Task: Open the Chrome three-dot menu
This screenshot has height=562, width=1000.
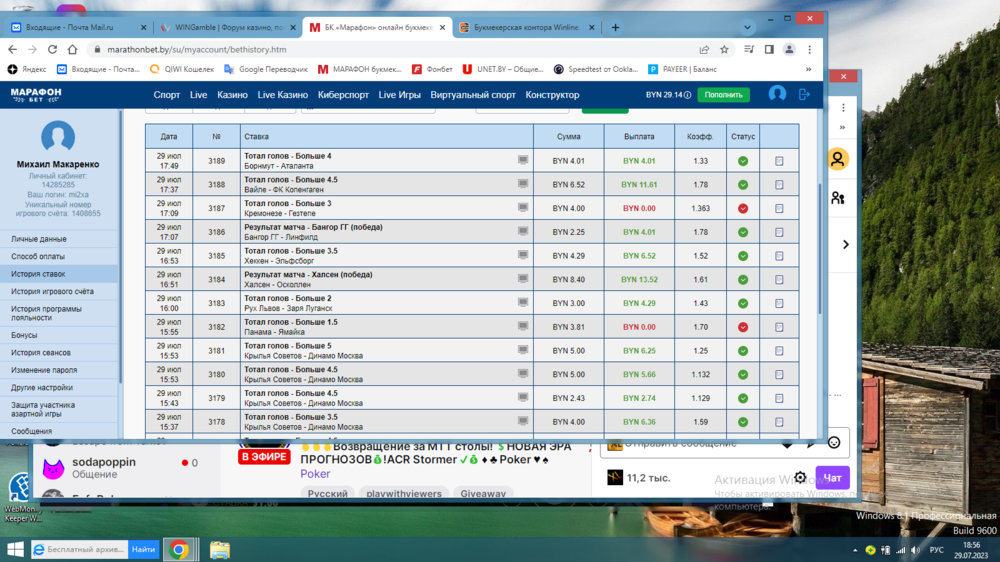Action: pyautogui.click(x=810, y=49)
